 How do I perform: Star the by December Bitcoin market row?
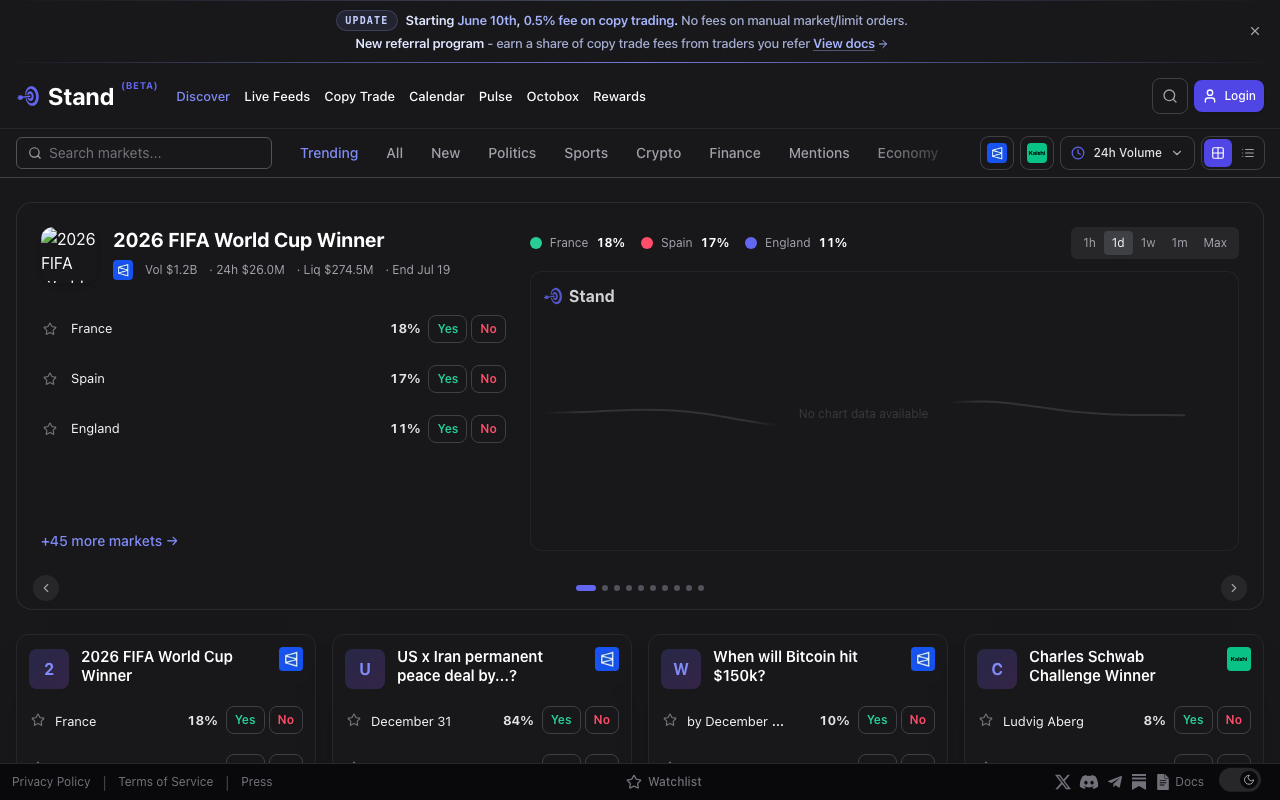pos(670,720)
